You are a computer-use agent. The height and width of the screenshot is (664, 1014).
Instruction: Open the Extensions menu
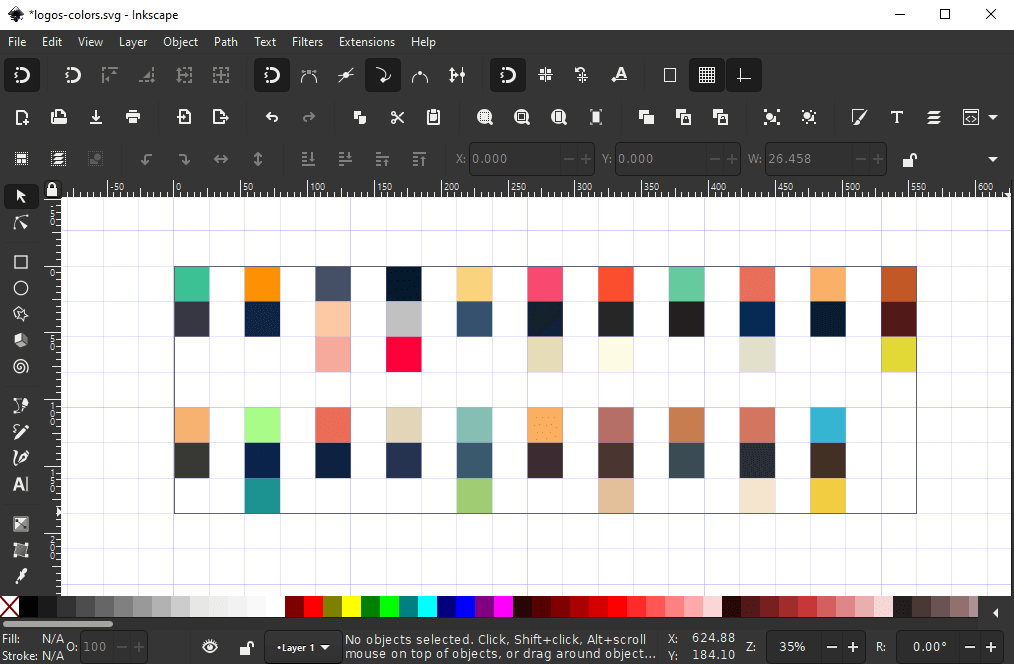coord(367,42)
